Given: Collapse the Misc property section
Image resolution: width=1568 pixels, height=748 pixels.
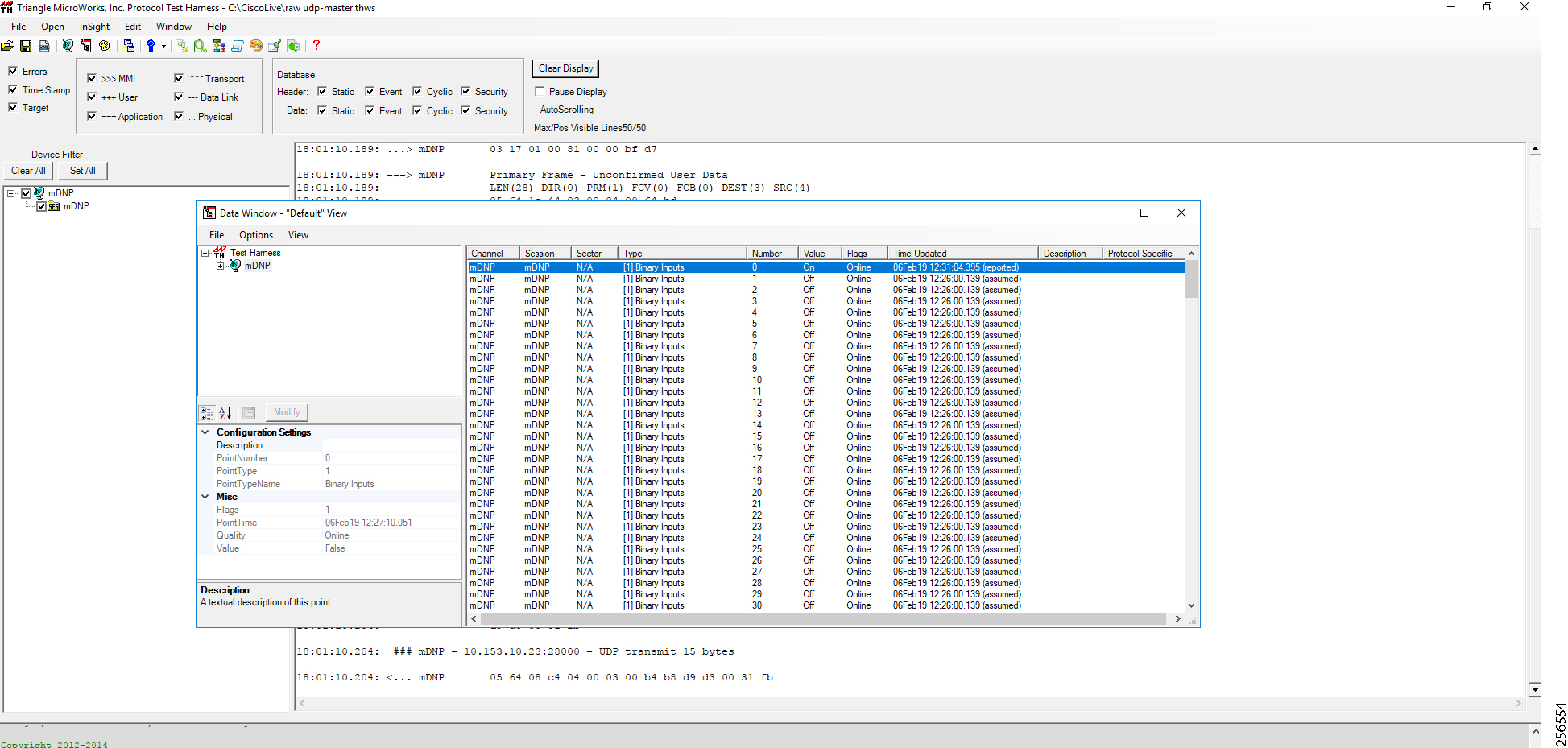Looking at the screenshot, I should point(205,497).
